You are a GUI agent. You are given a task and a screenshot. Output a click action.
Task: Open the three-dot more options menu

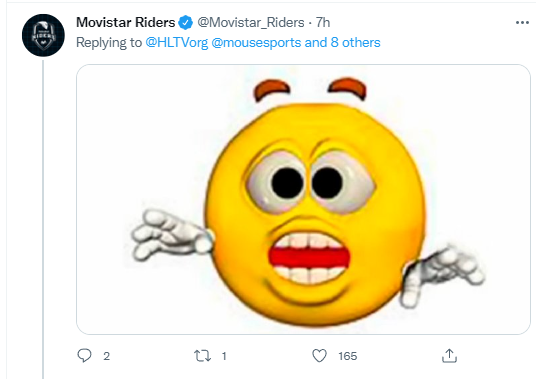point(522,23)
